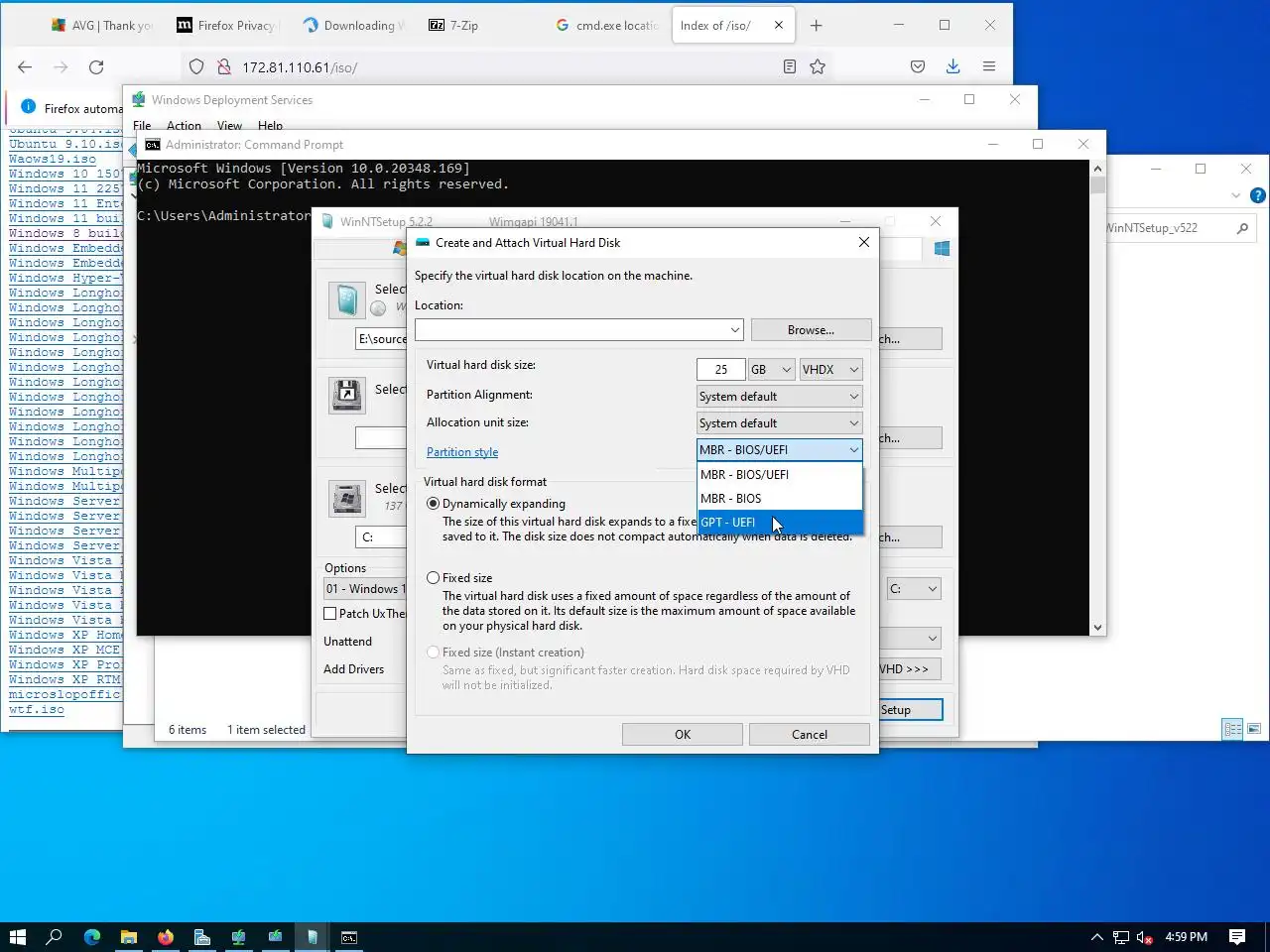
Task: Select the Fixed size radio option
Action: point(434,578)
